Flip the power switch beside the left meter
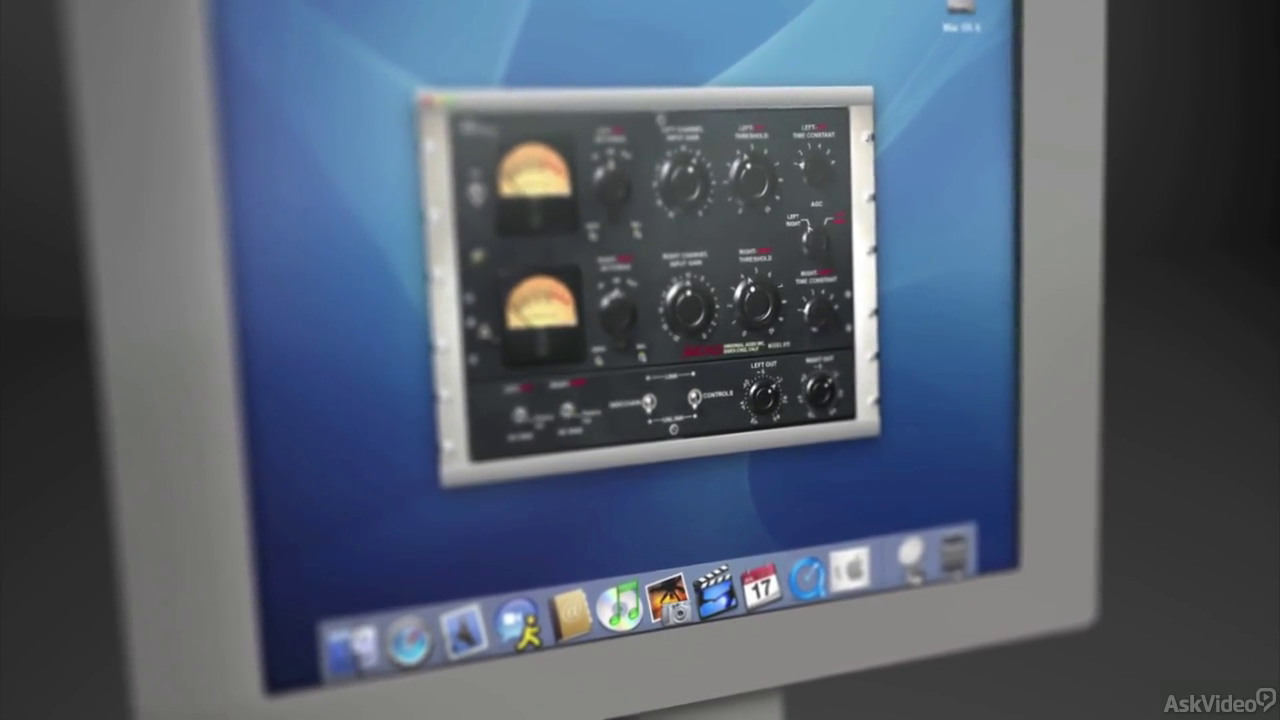Image resolution: width=1280 pixels, height=720 pixels. pos(477,191)
